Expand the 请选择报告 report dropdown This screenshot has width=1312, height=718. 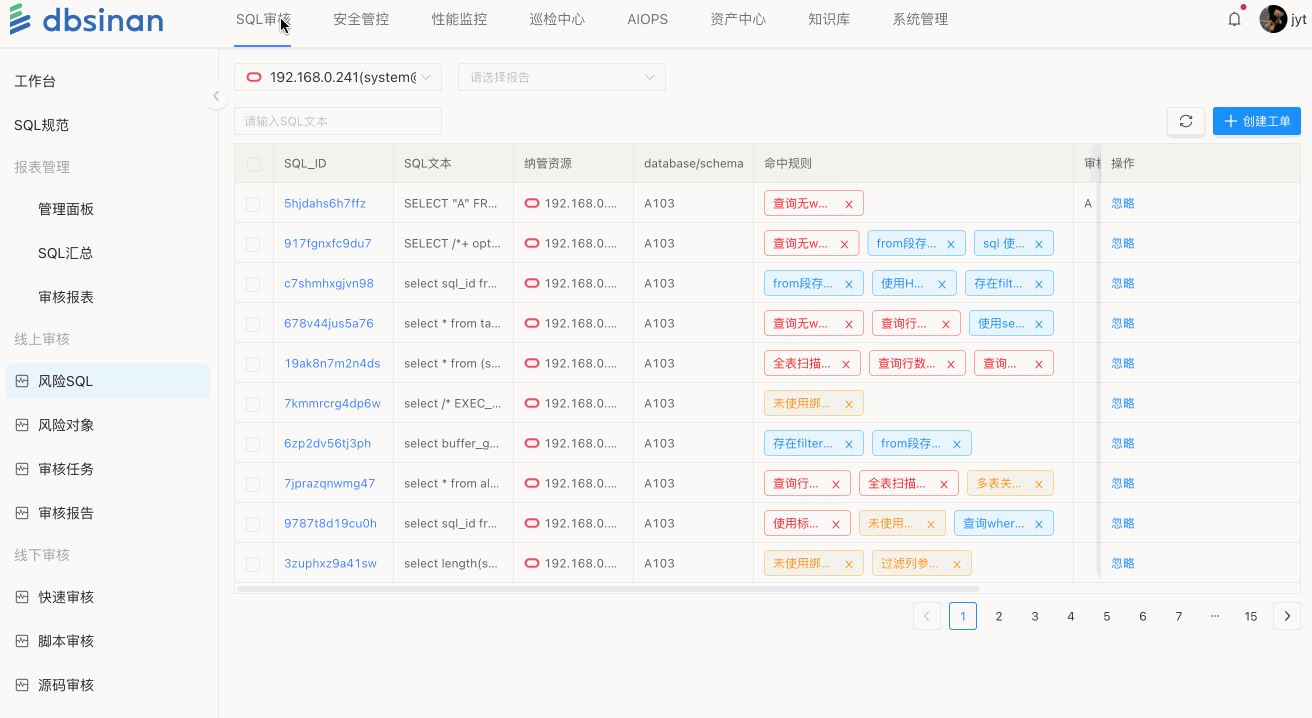pyautogui.click(x=561, y=77)
